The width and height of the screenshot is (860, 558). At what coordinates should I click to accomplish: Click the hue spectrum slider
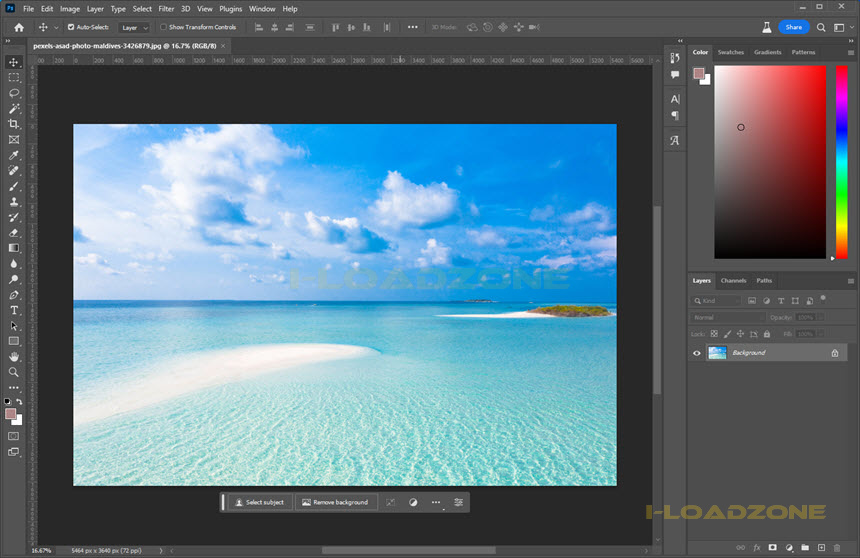point(841,162)
